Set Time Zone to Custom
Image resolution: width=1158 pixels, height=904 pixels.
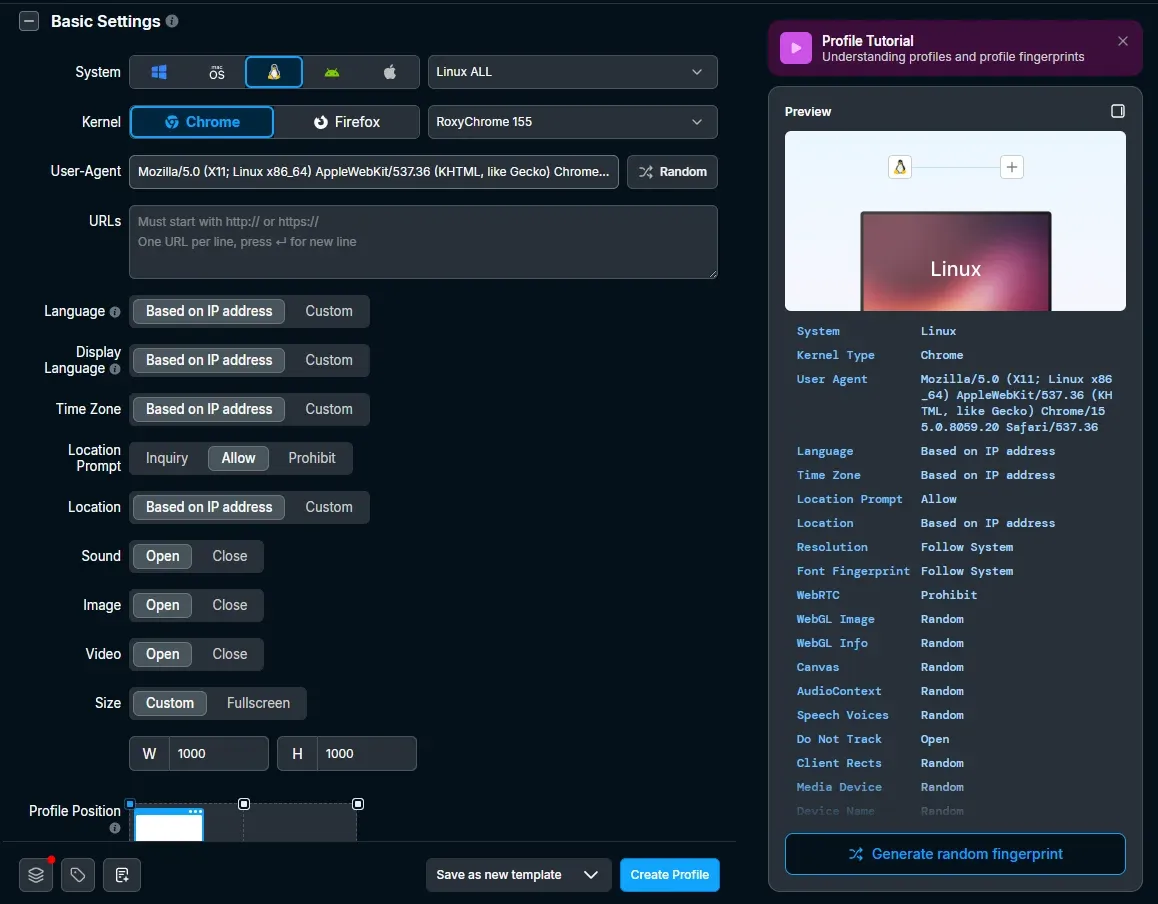pyautogui.click(x=329, y=409)
